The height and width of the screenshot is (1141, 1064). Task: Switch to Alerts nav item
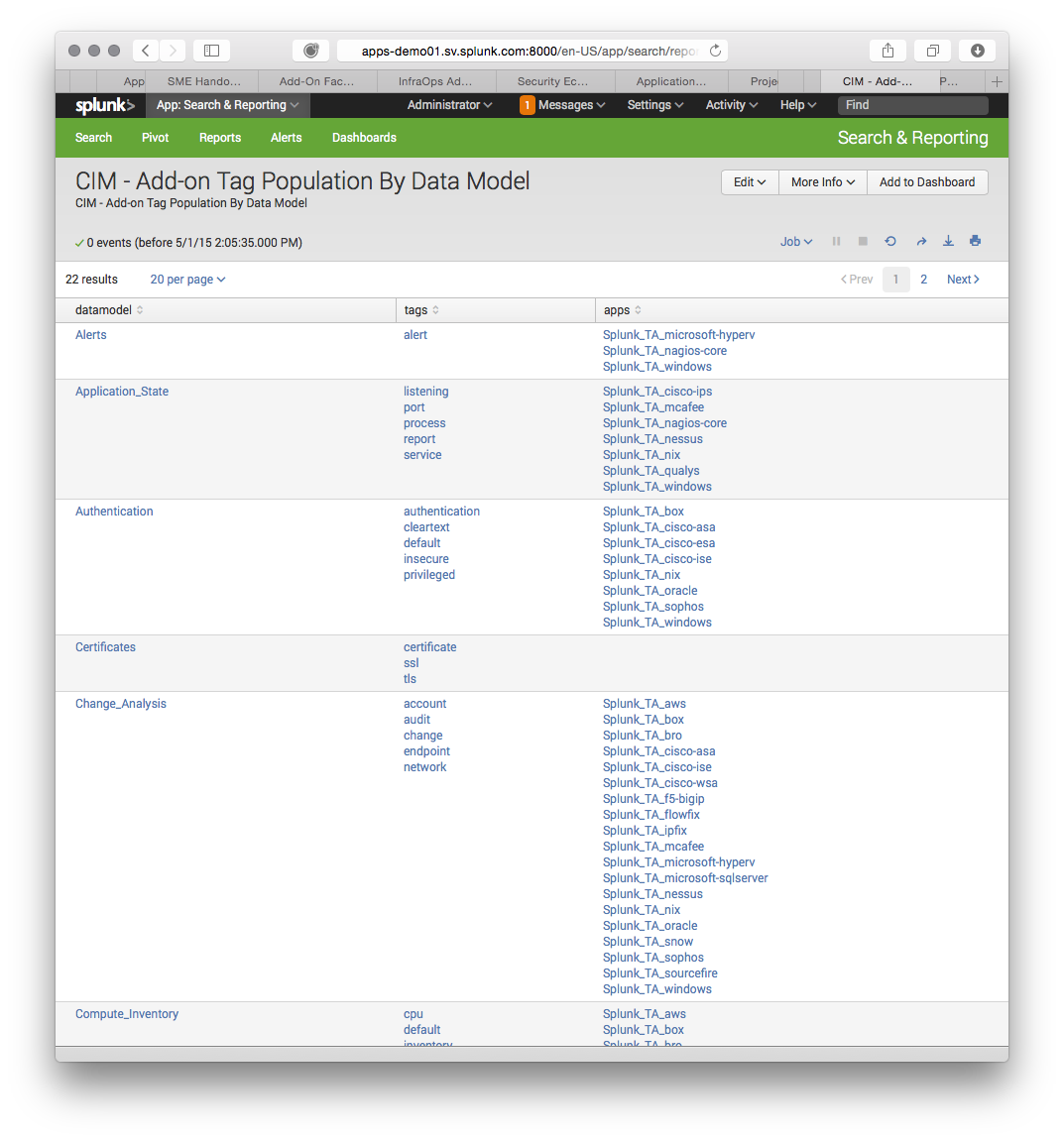pos(286,138)
